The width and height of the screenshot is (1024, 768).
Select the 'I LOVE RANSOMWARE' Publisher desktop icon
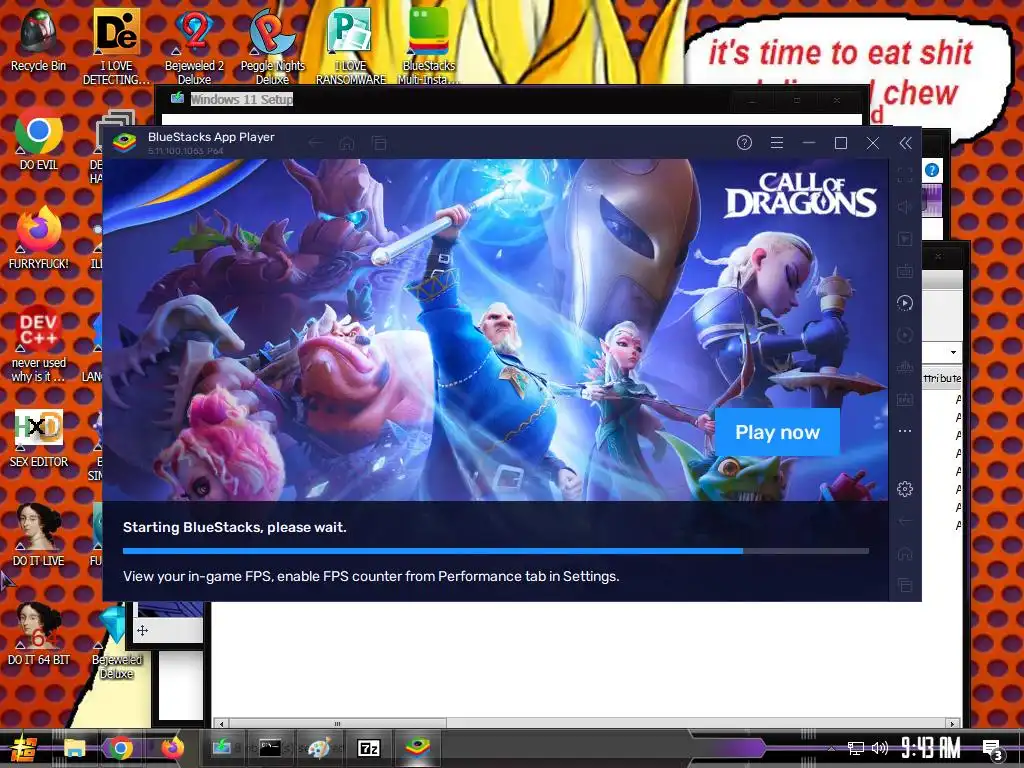click(x=351, y=46)
